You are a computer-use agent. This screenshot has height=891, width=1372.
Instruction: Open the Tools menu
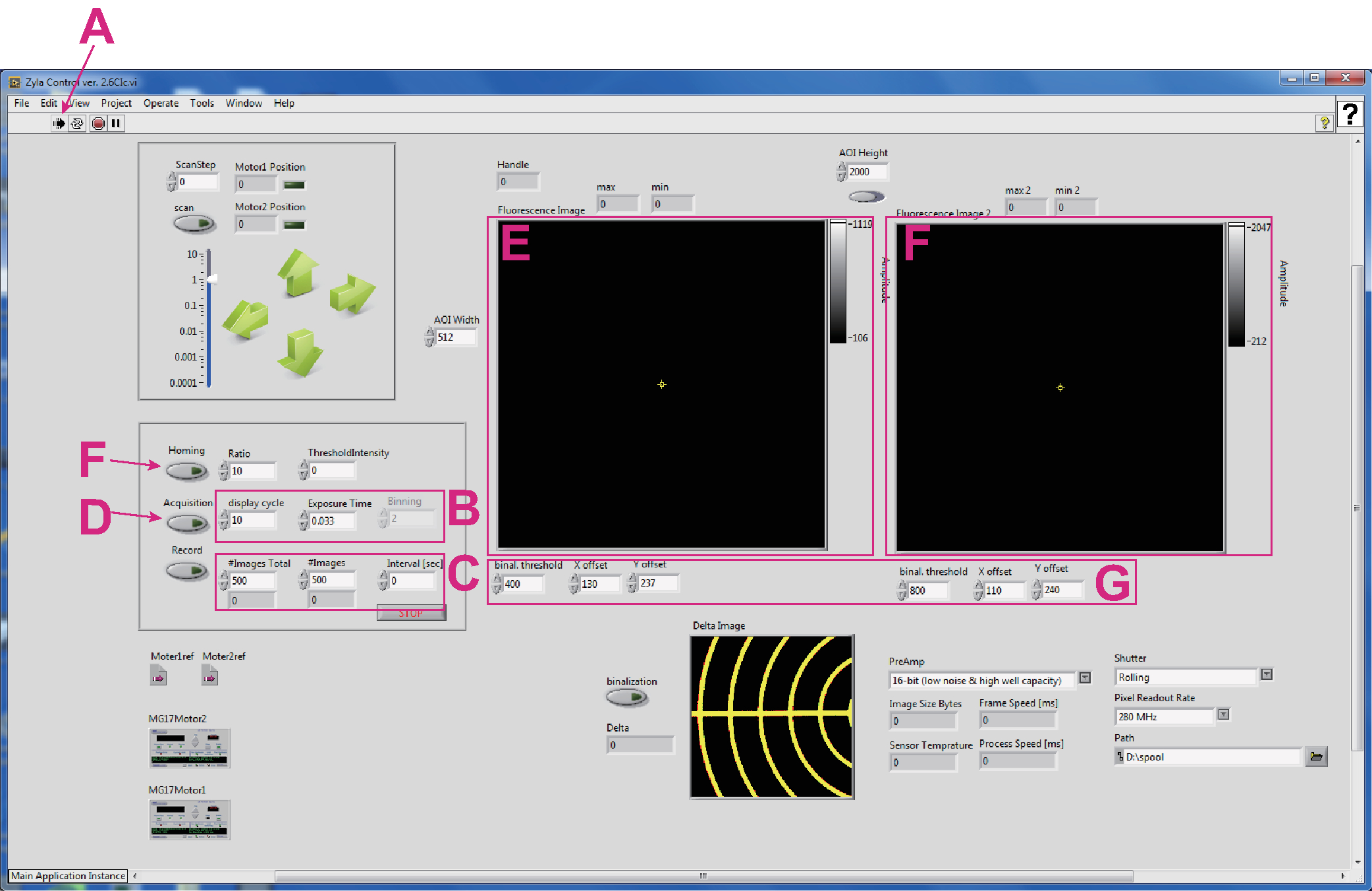click(x=202, y=103)
